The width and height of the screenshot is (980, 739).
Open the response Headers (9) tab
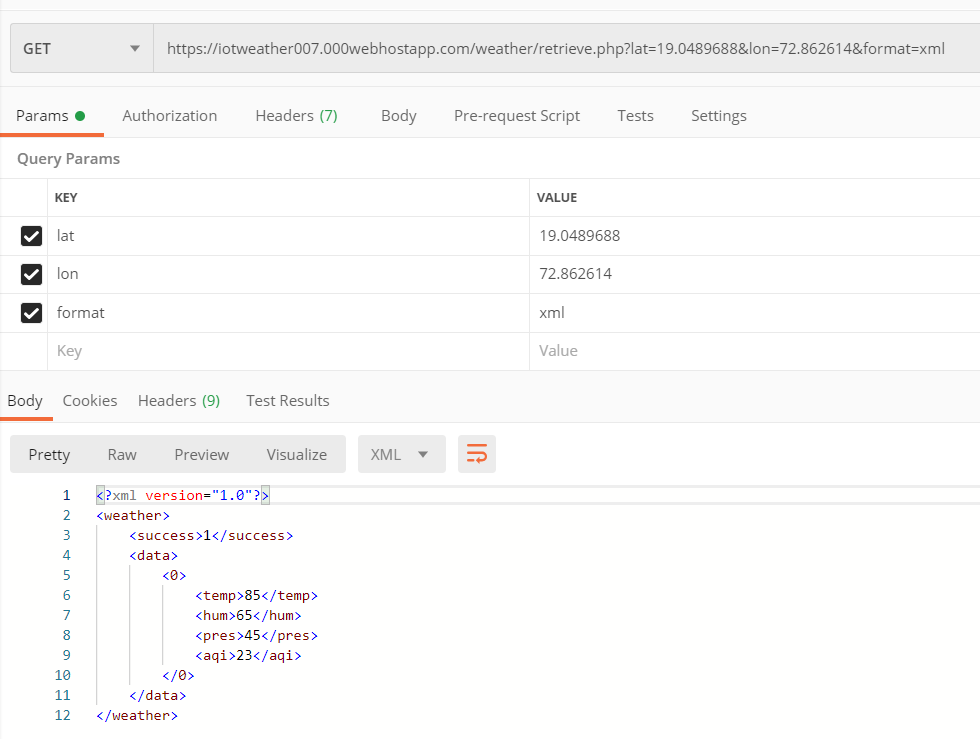(x=179, y=401)
